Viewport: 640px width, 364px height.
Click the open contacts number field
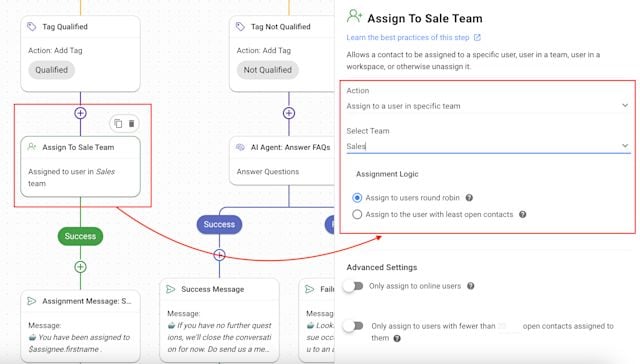pyautogui.click(x=509, y=326)
